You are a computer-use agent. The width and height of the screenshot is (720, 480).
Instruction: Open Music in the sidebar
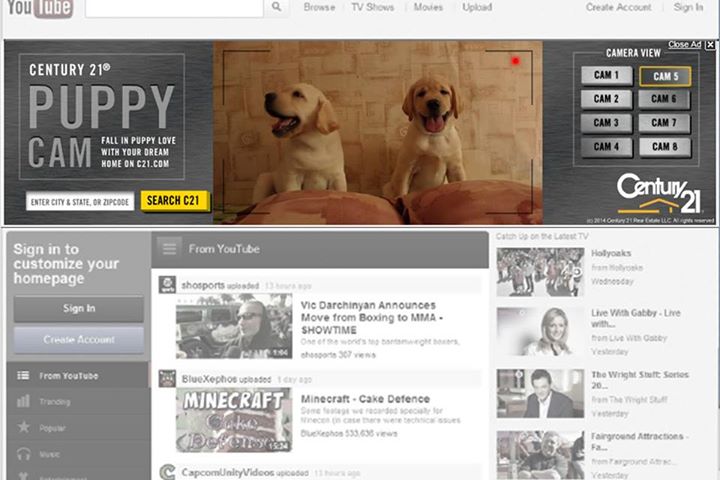tap(49, 453)
